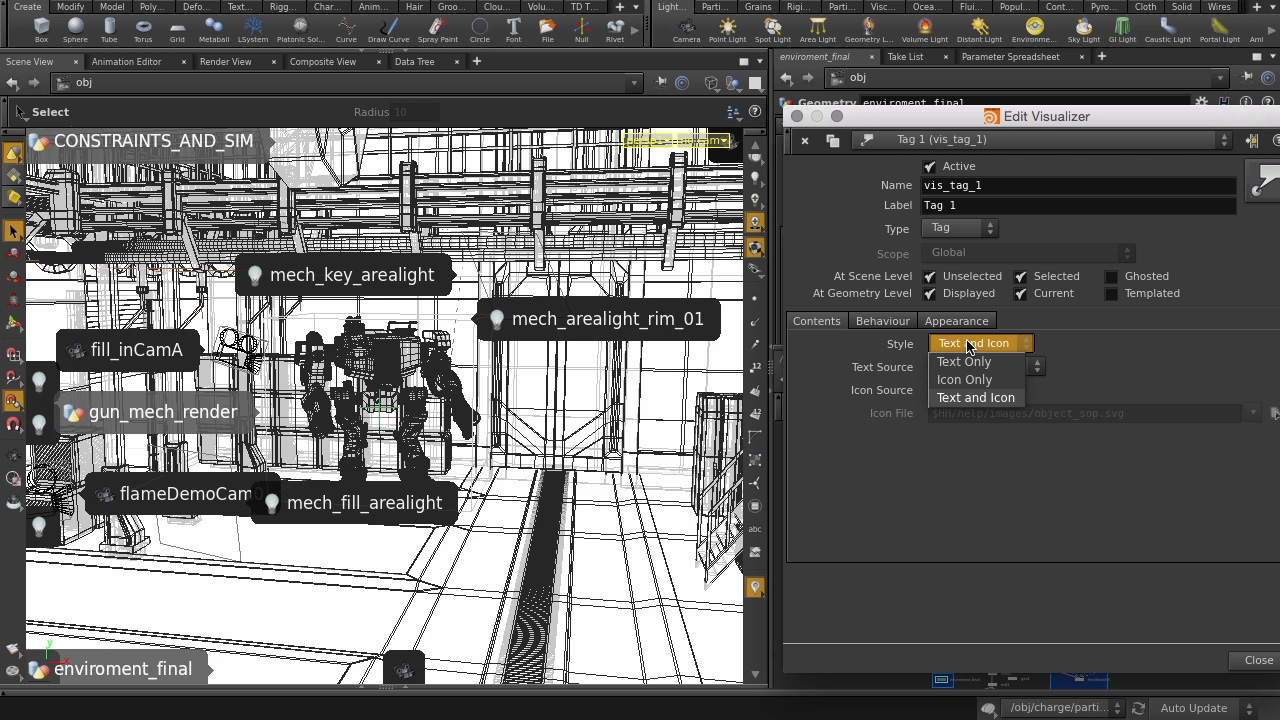Click the Font shelf tool

pos(513,29)
